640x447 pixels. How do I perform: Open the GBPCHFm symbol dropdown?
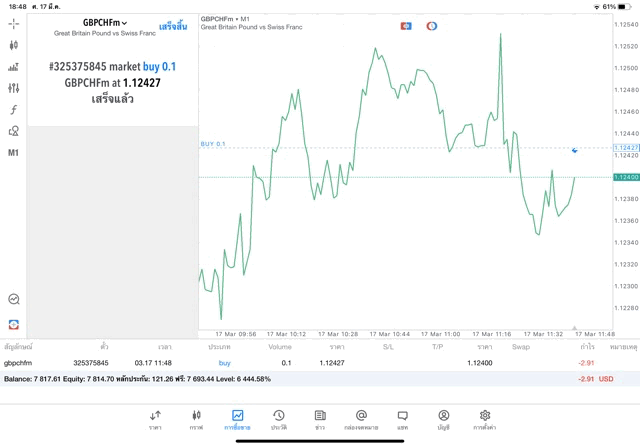tap(105, 23)
